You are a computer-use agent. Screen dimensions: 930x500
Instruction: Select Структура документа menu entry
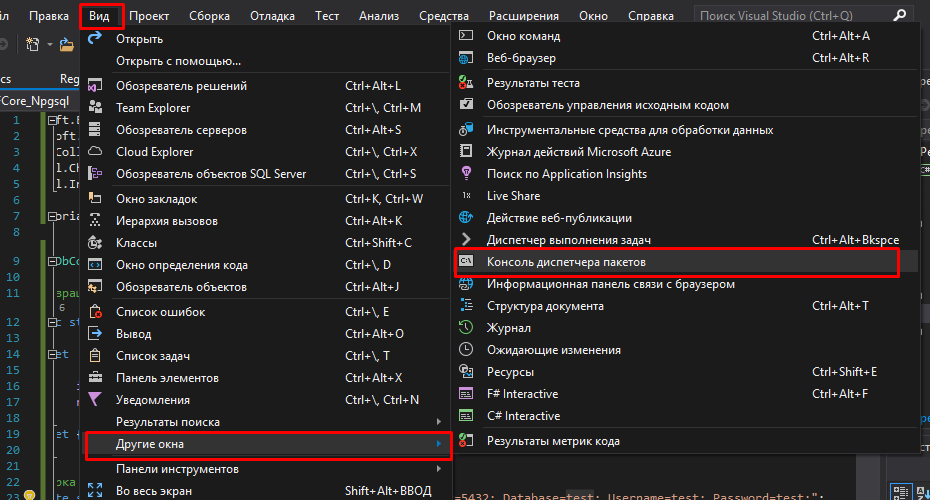pos(687,305)
